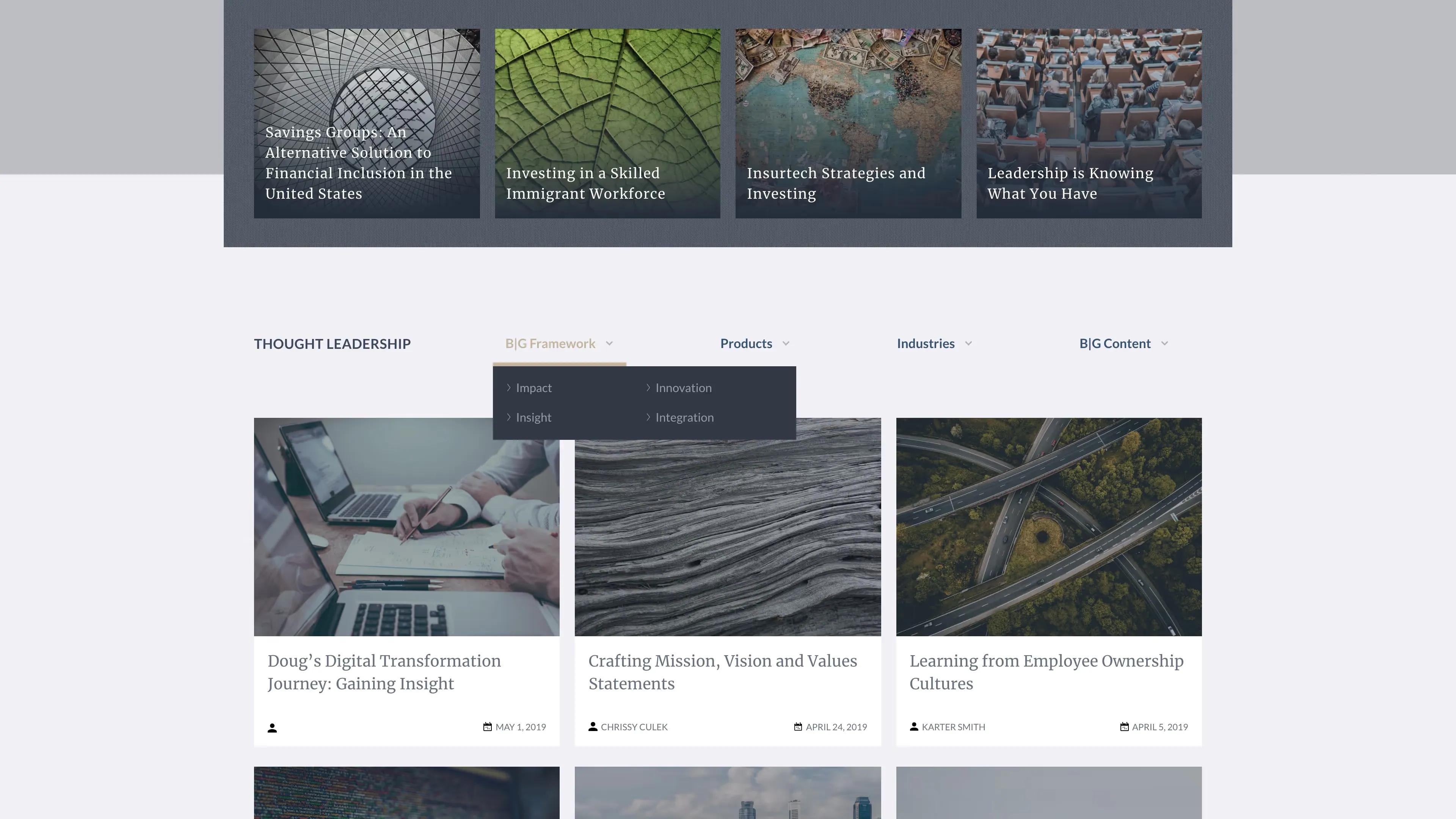The image size is (1456, 819).
Task: Open Investing in a Skilled Immigrant Workforce card
Action: point(607,123)
